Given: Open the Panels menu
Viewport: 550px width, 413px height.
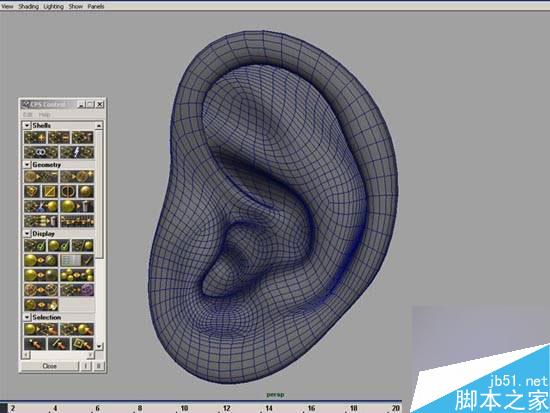Looking at the screenshot, I should pyautogui.click(x=96, y=6).
